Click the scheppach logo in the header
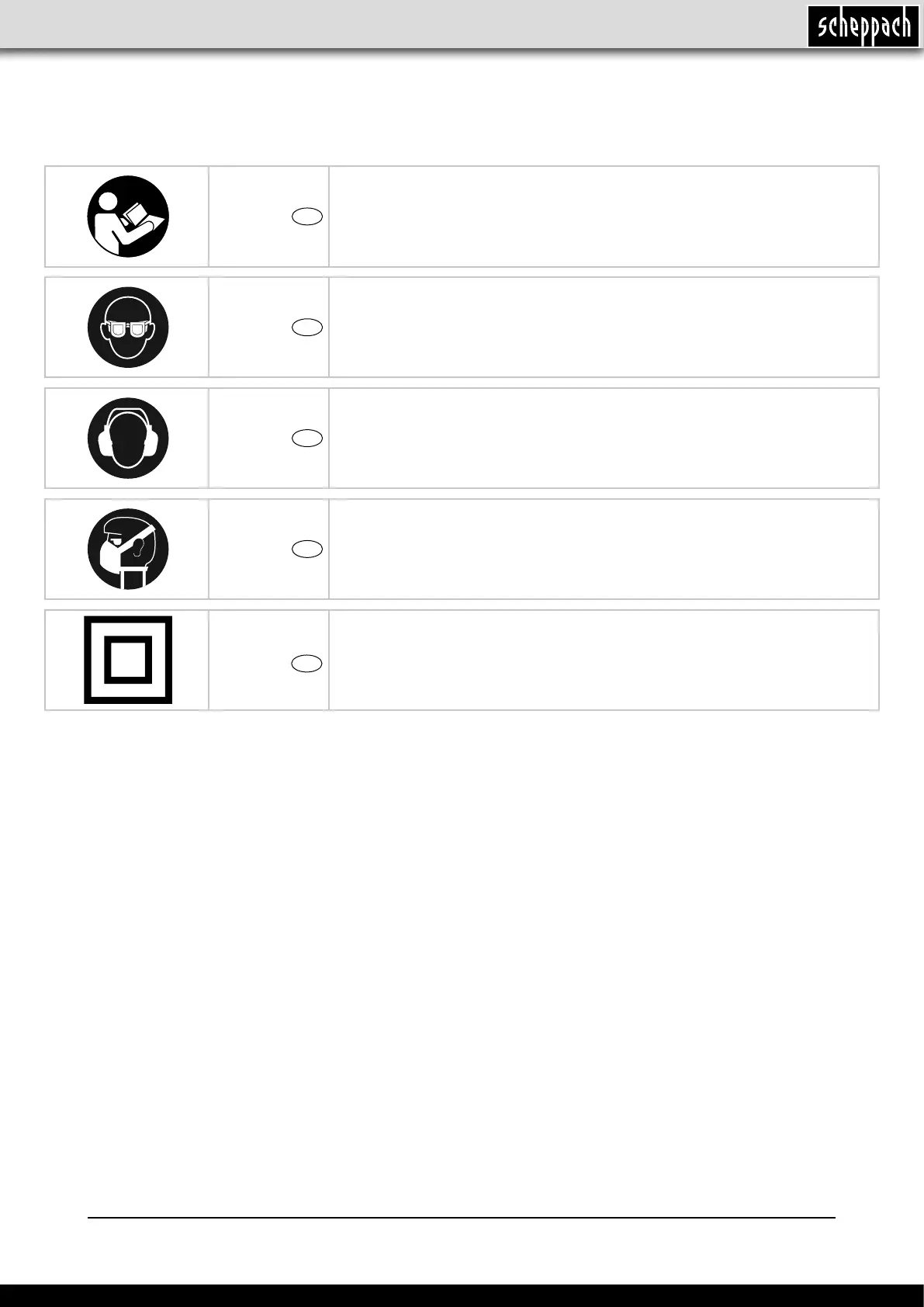Image resolution: width=924 pixels, height=1307 pixels. tap(863, 27)
